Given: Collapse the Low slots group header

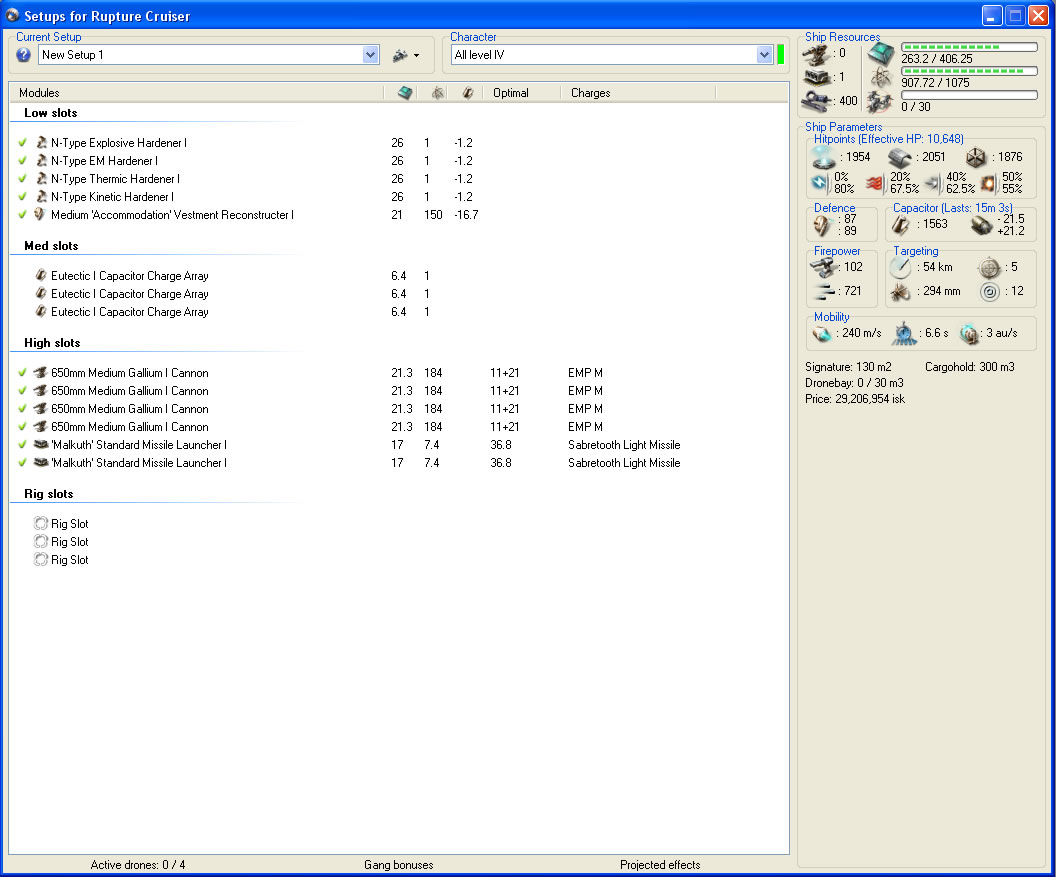Looking at the screenshot, I should [x=51, y=113].
